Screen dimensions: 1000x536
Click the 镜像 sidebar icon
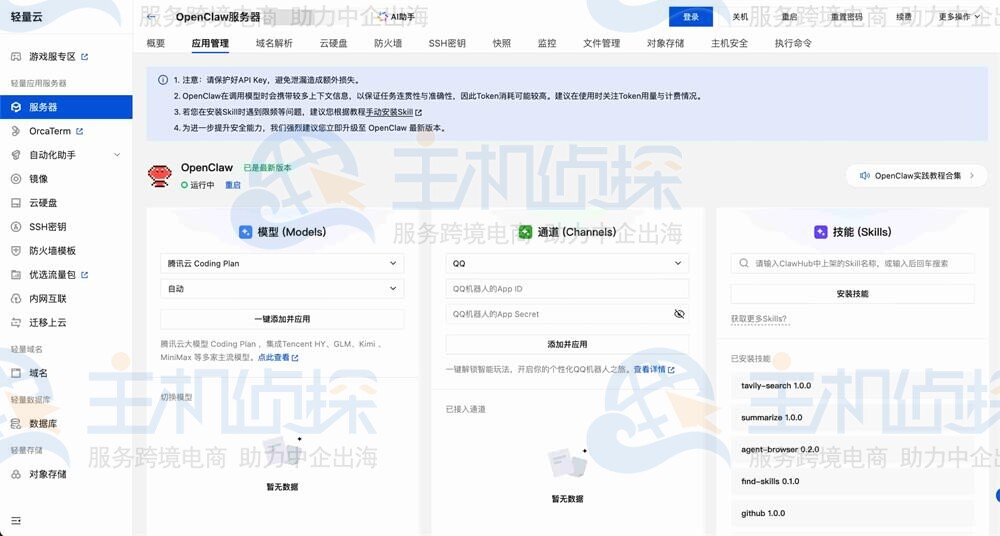[x=16, y=179]
